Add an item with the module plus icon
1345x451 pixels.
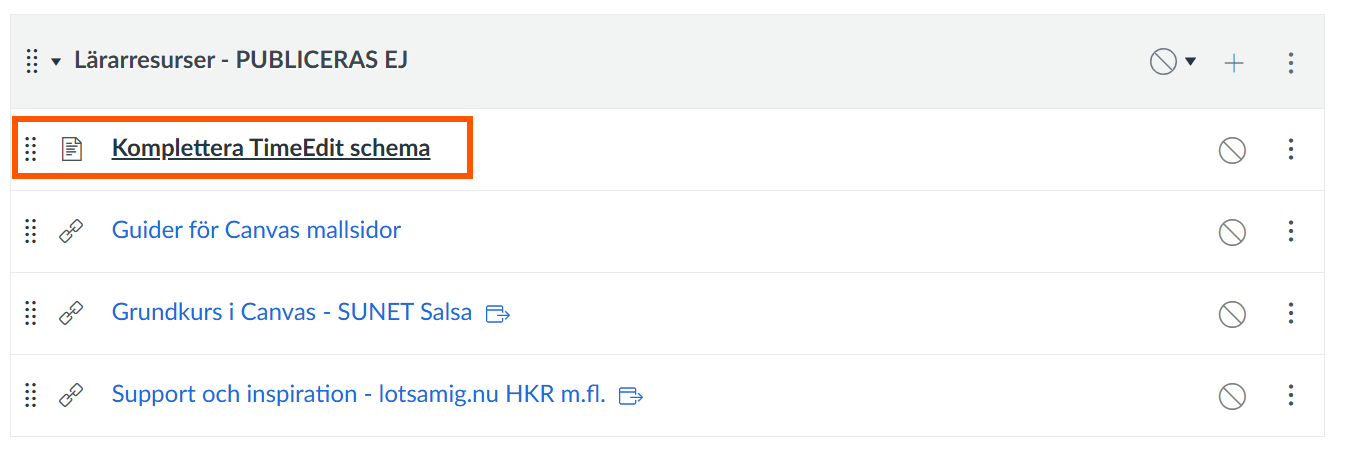click(x=1235, y=63)
